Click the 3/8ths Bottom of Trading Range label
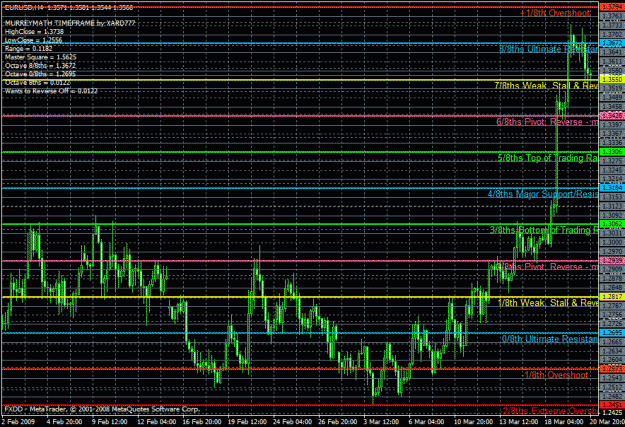Image resolution: width=625 pixels, height=427 pixels. point(544,230)
